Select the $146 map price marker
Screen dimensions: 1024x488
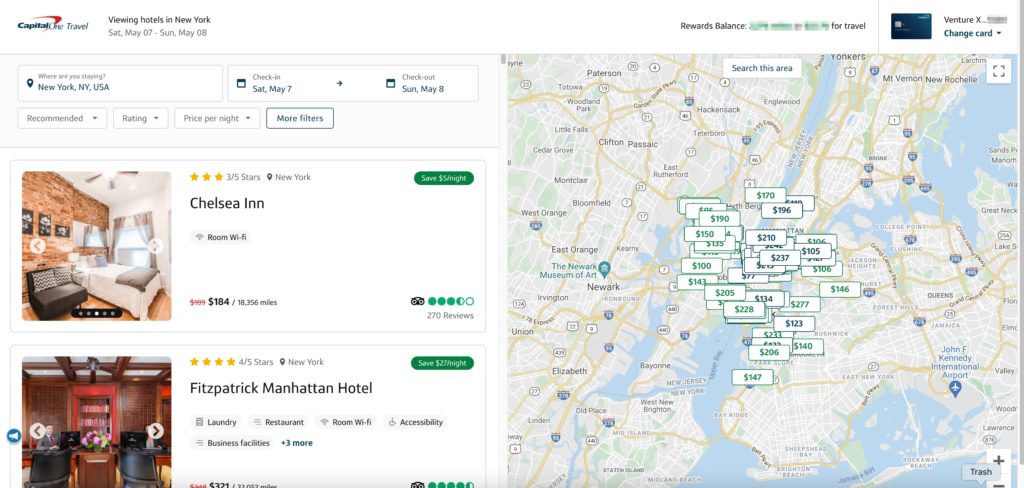840,289
